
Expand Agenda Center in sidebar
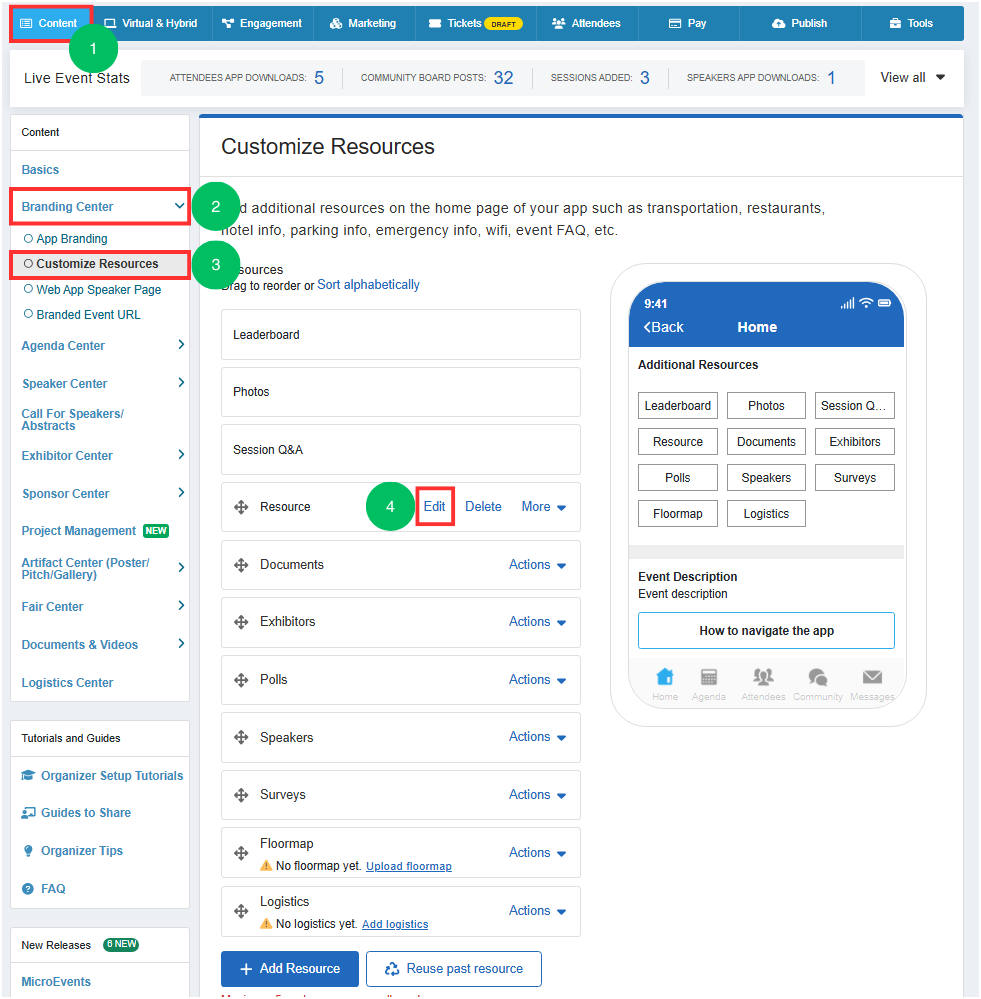(x=181, y=345)
